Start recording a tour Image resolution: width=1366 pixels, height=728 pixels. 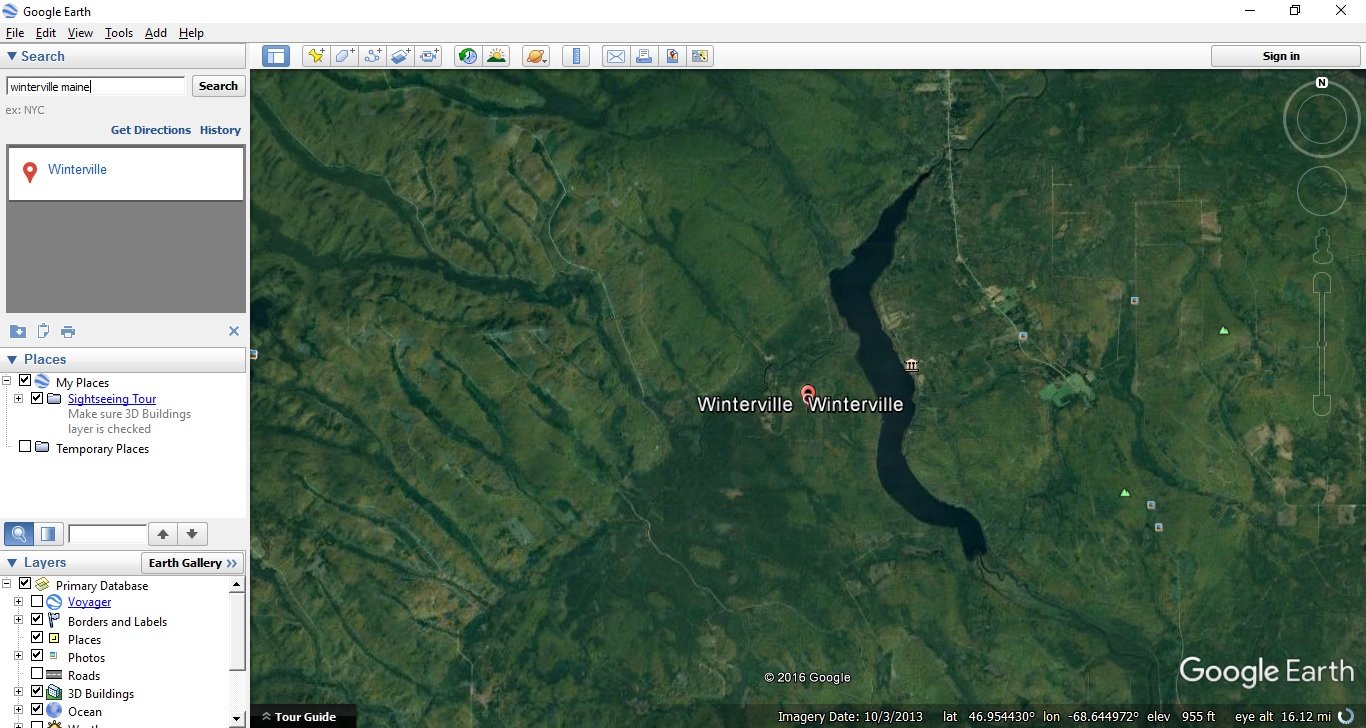click(430, 56)
